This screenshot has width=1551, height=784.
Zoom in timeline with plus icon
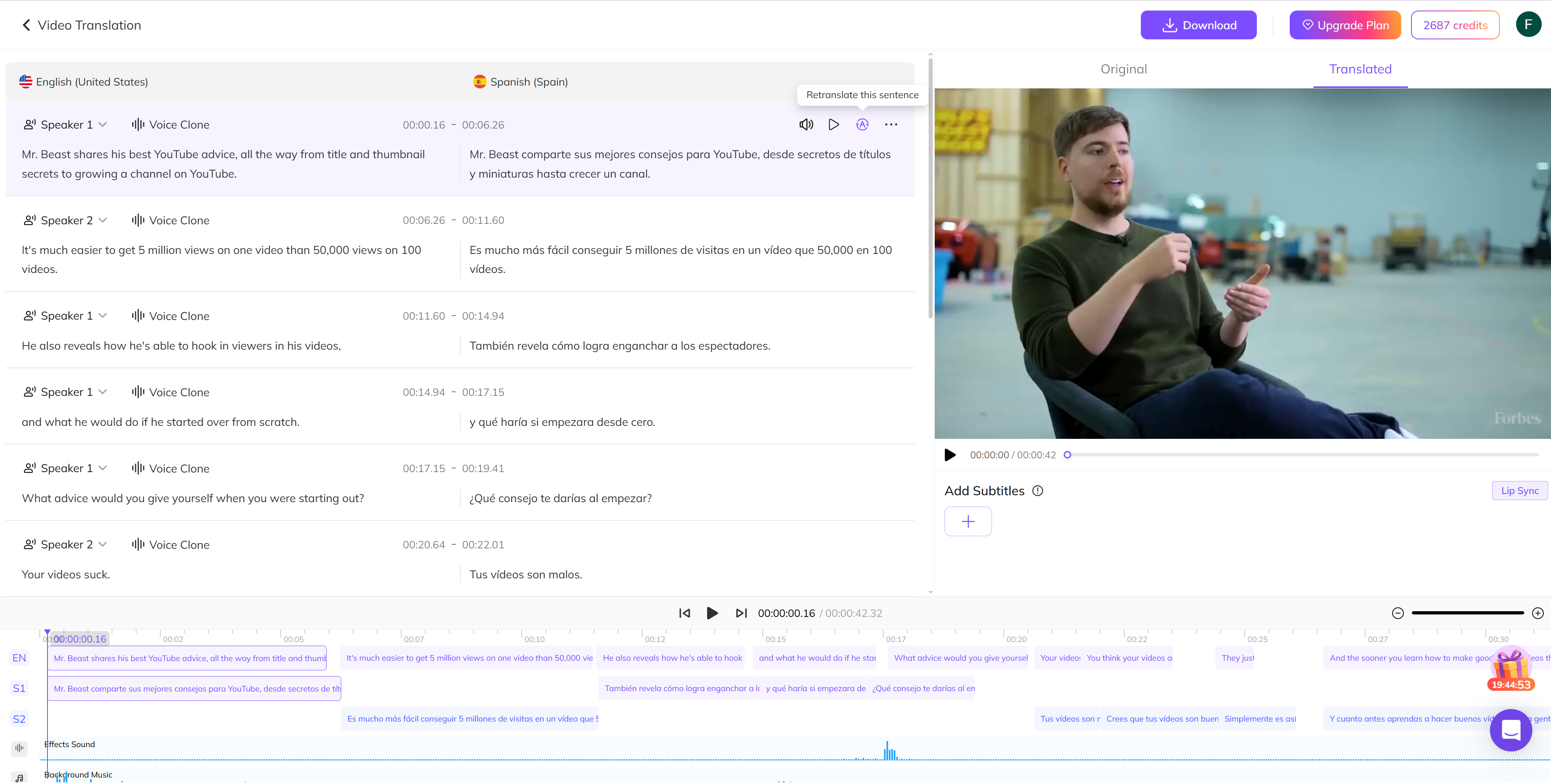tap(1537, 613)
